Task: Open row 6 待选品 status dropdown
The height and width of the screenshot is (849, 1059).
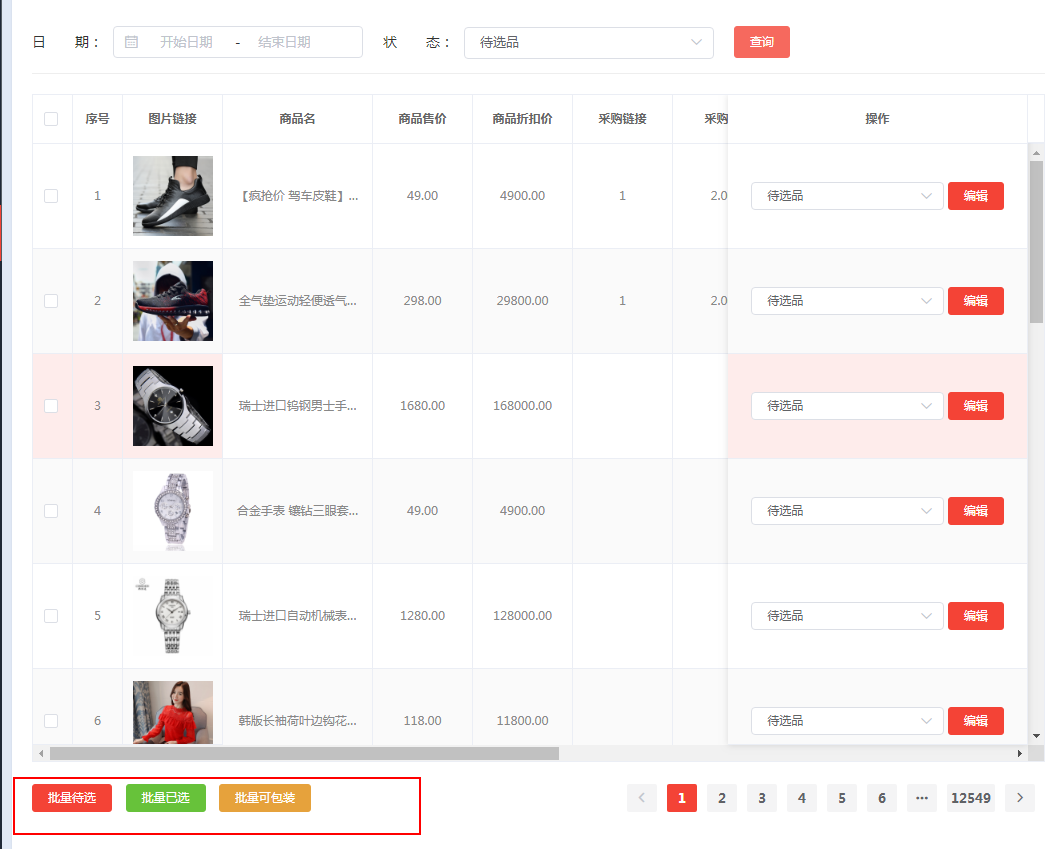Action: click(x=847, y=721)
